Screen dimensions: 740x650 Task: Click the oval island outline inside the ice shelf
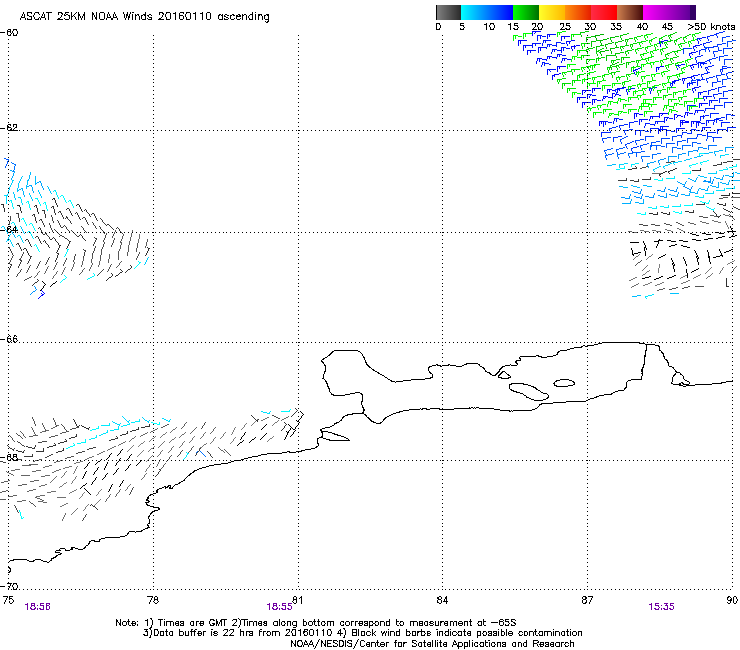pyautogui.click(x=564, y=383)
